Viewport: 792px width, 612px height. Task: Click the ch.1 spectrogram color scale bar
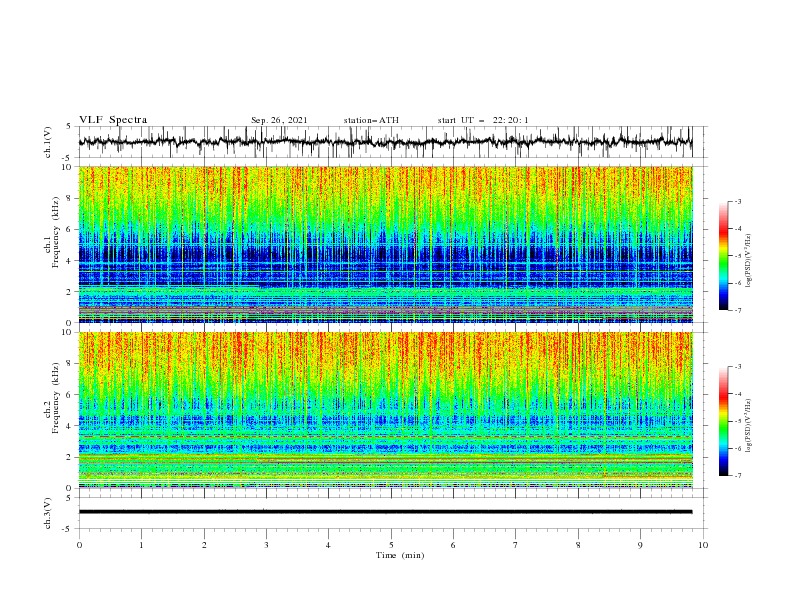[723, 256]
